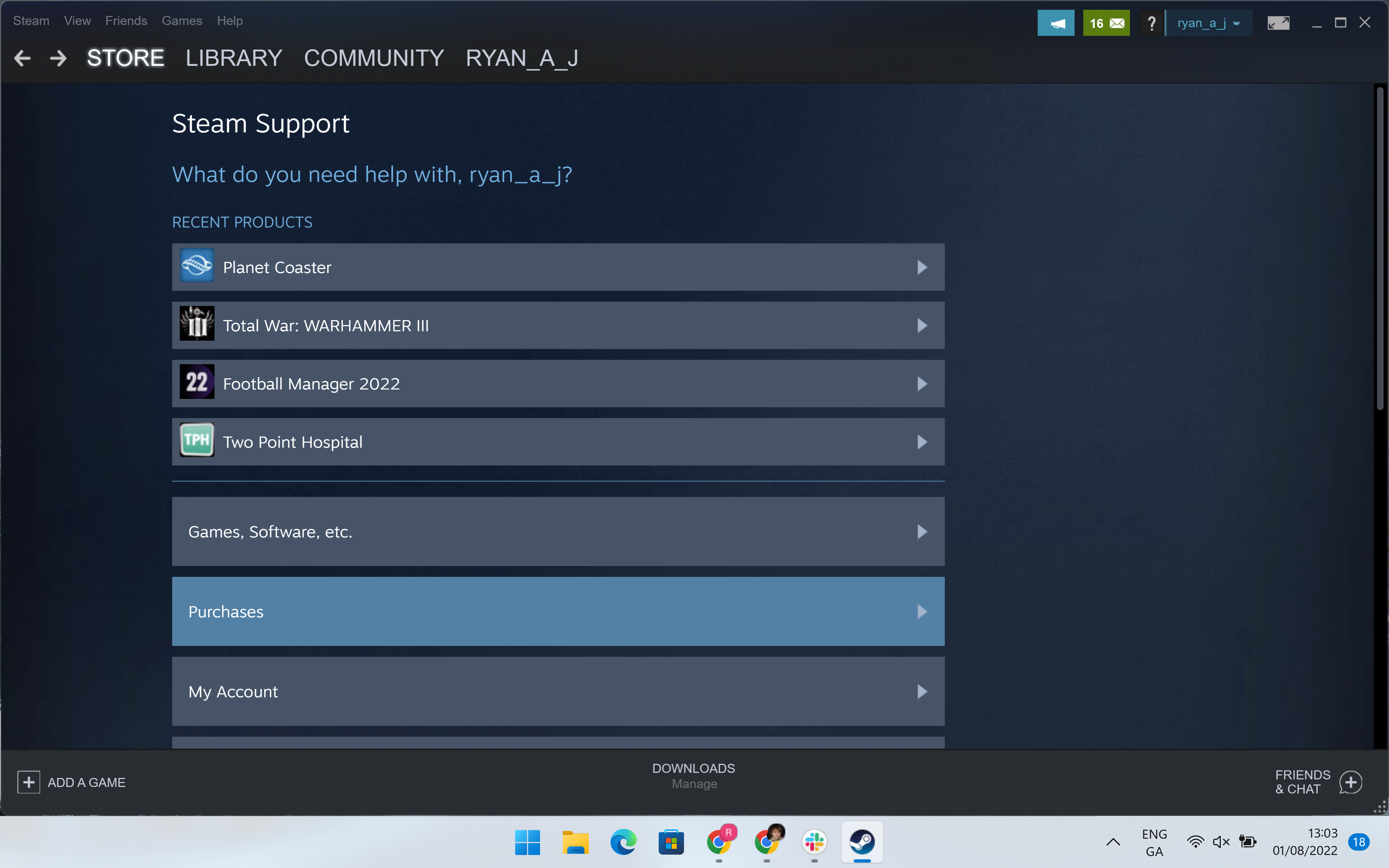Open the notification center badge 18
Screen dimensions: 1389x868
click(1359, 842)
